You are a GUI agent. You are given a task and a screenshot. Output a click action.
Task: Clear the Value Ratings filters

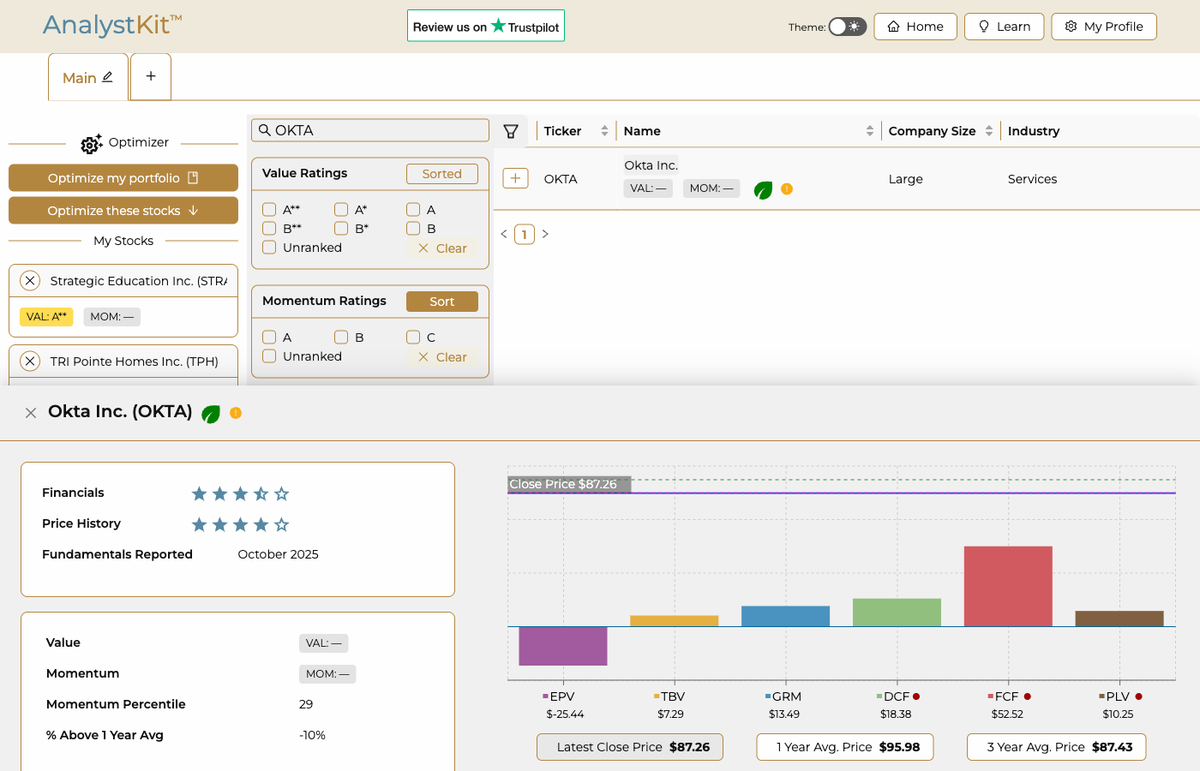coord(442,248)
